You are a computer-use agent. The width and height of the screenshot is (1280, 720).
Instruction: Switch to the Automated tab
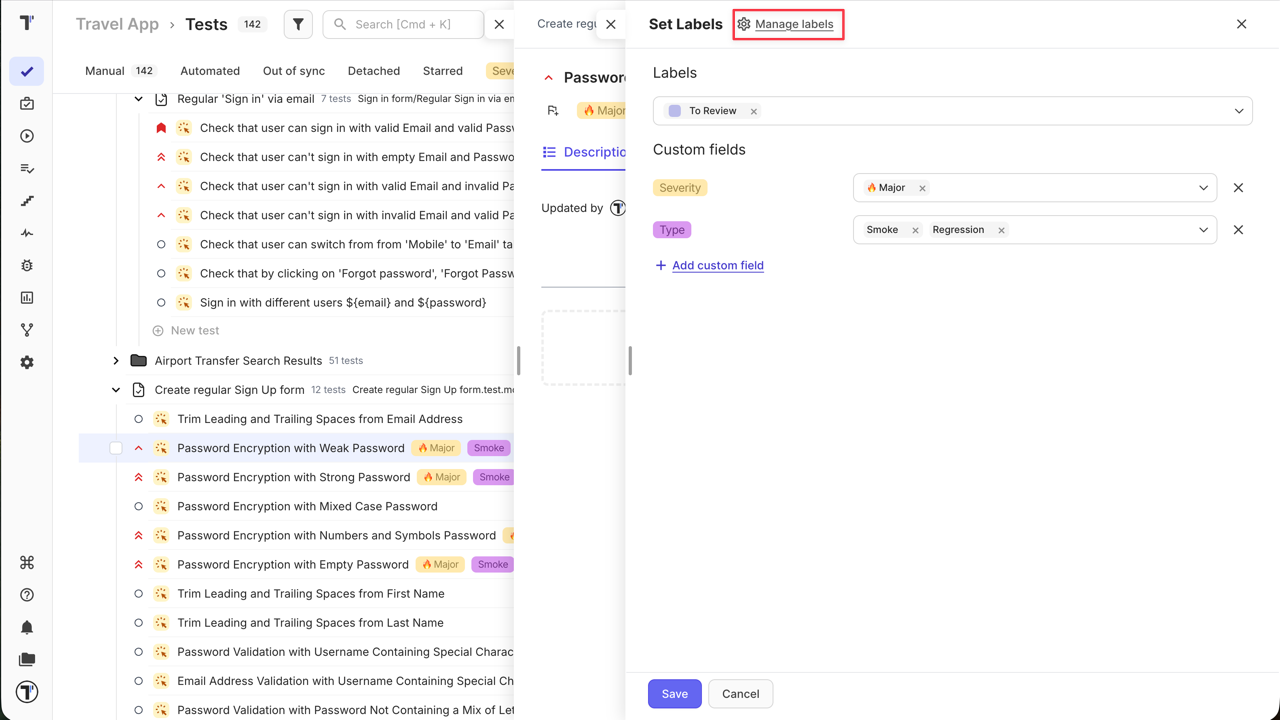pyautogui.click(x=210, y=71)
